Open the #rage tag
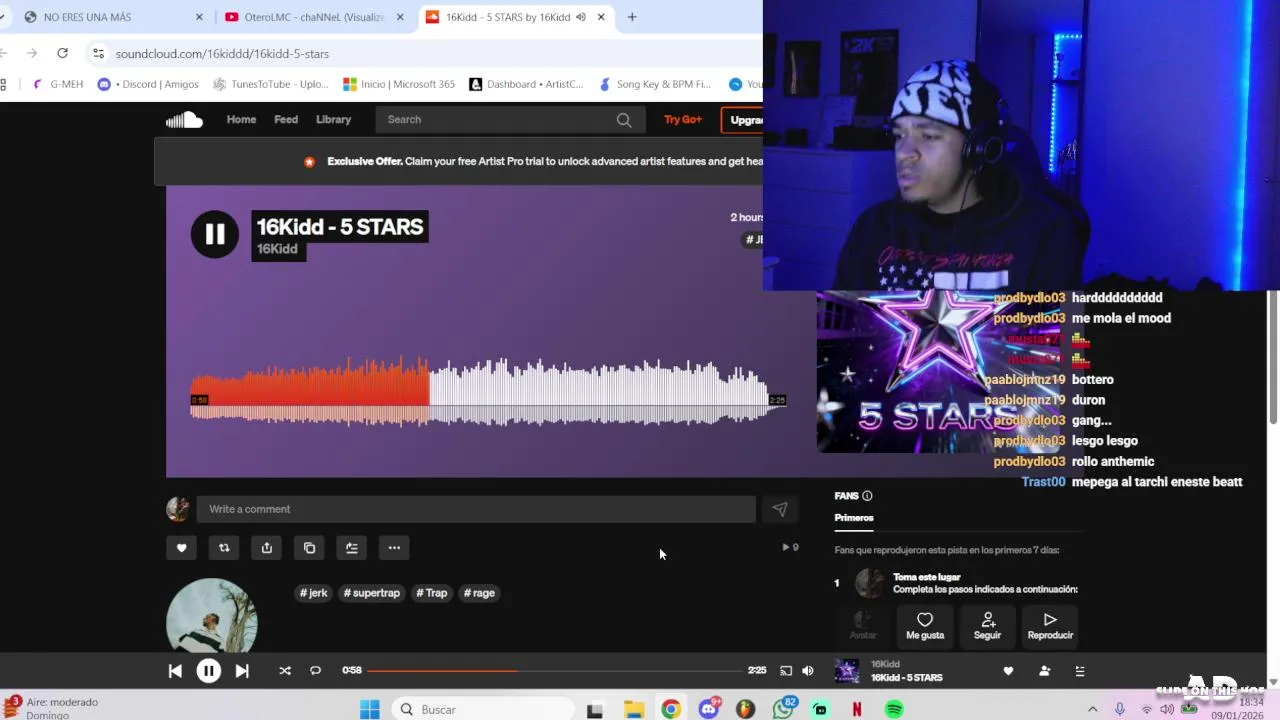 (x=479, y=593)
